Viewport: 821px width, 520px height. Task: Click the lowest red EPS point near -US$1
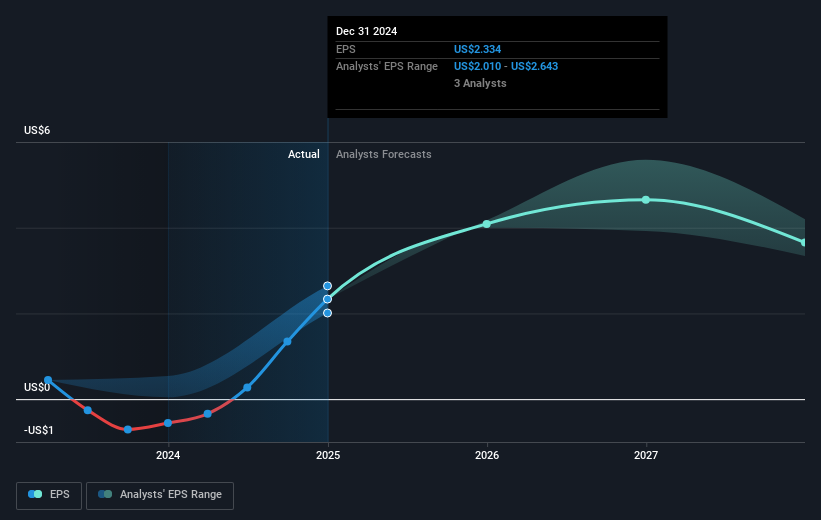128,429
